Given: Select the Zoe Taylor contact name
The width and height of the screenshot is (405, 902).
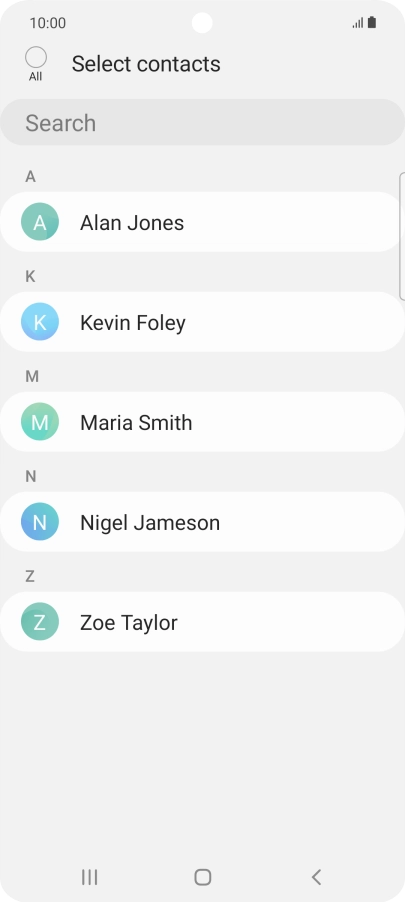Looking at the screenshot, I should coord(129,623).
